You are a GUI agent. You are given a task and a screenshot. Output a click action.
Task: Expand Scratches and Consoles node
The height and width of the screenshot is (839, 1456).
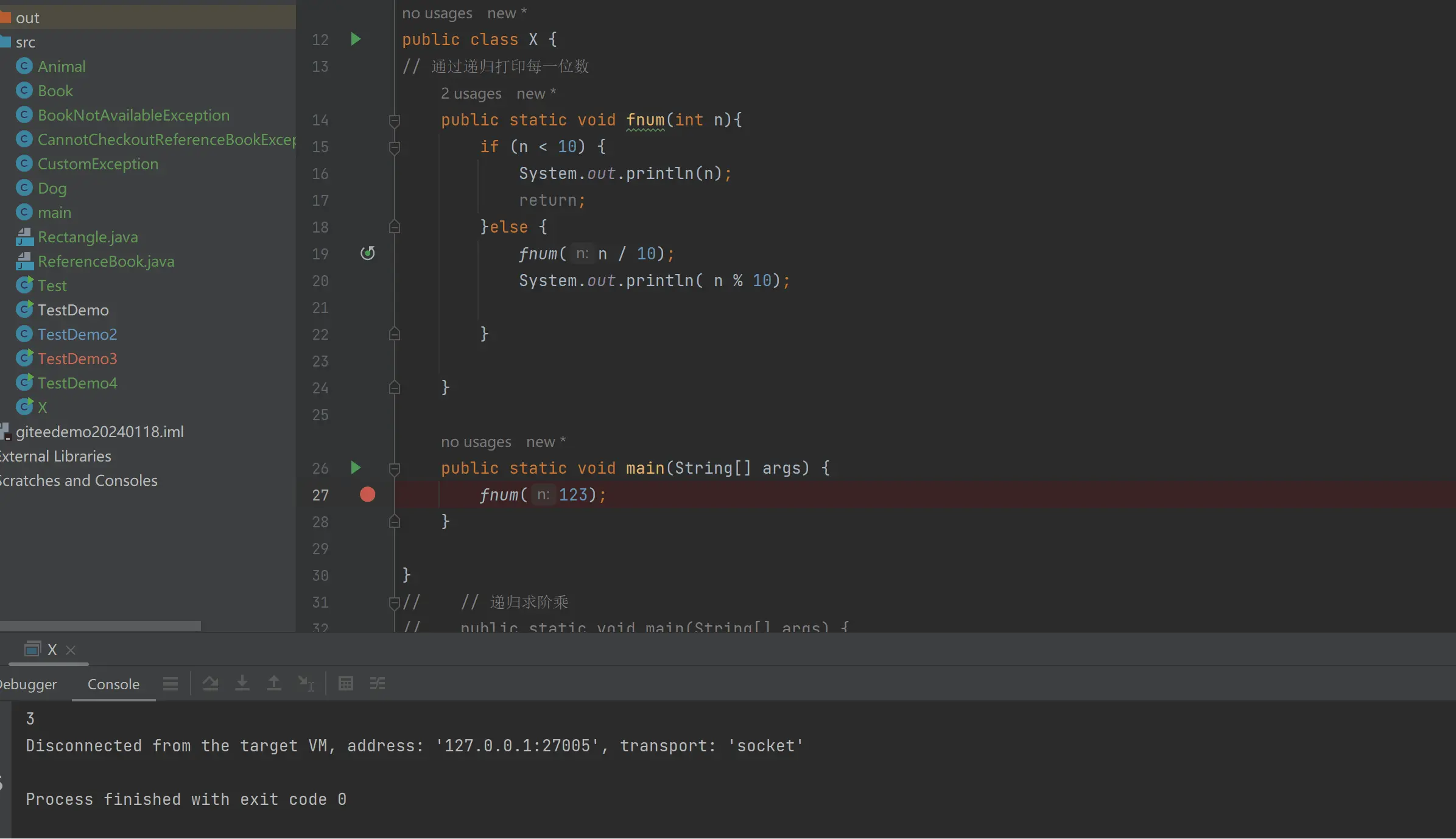[79, 480]
